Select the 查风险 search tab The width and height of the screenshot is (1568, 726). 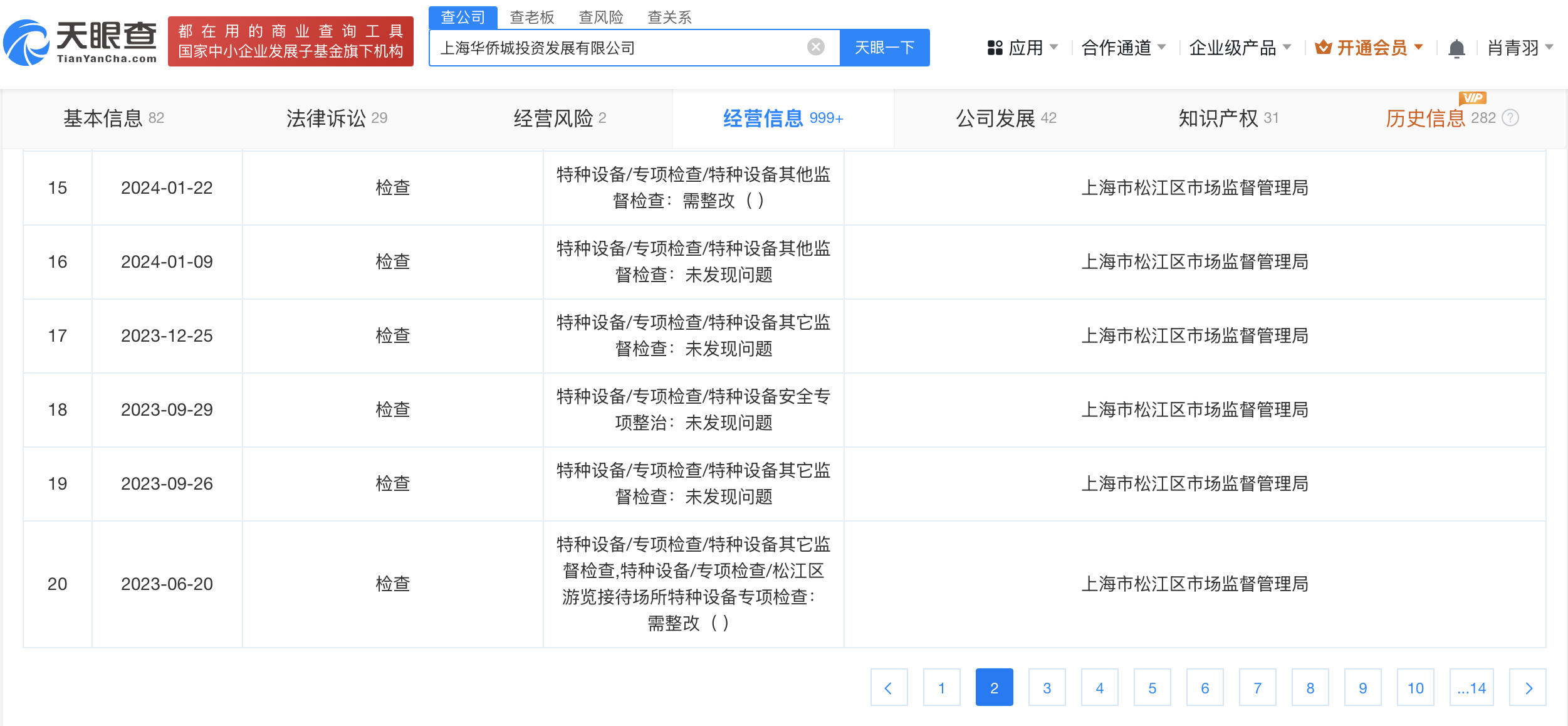tap(601, 17)
